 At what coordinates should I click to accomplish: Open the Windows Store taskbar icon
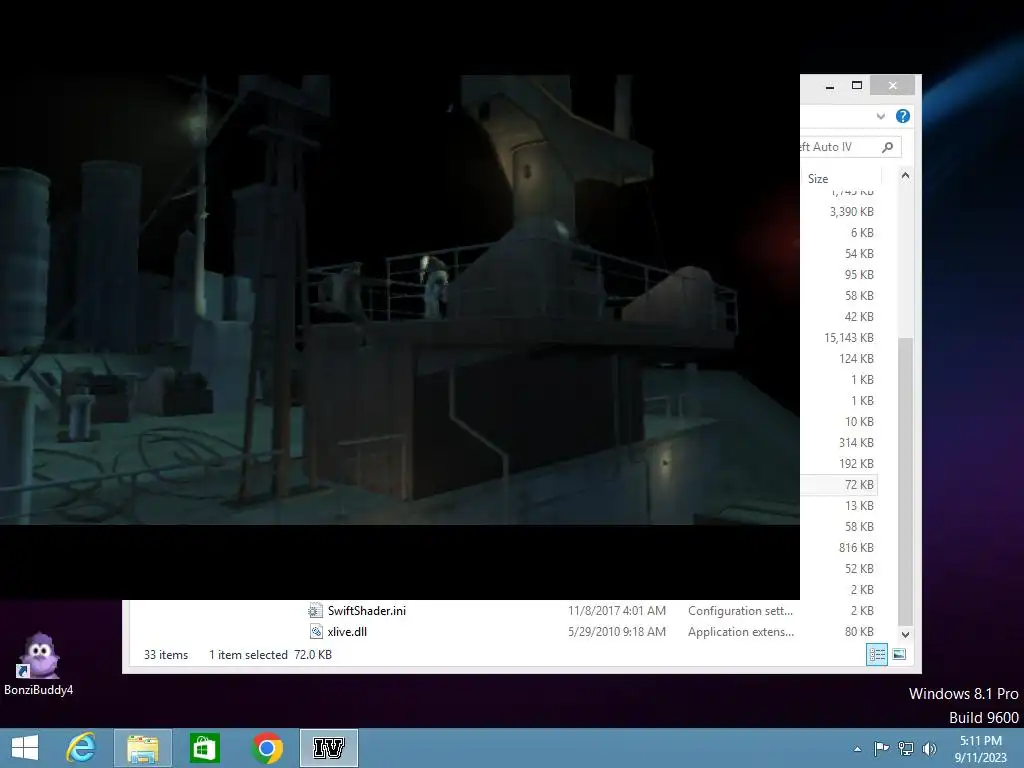pos(204,748)
